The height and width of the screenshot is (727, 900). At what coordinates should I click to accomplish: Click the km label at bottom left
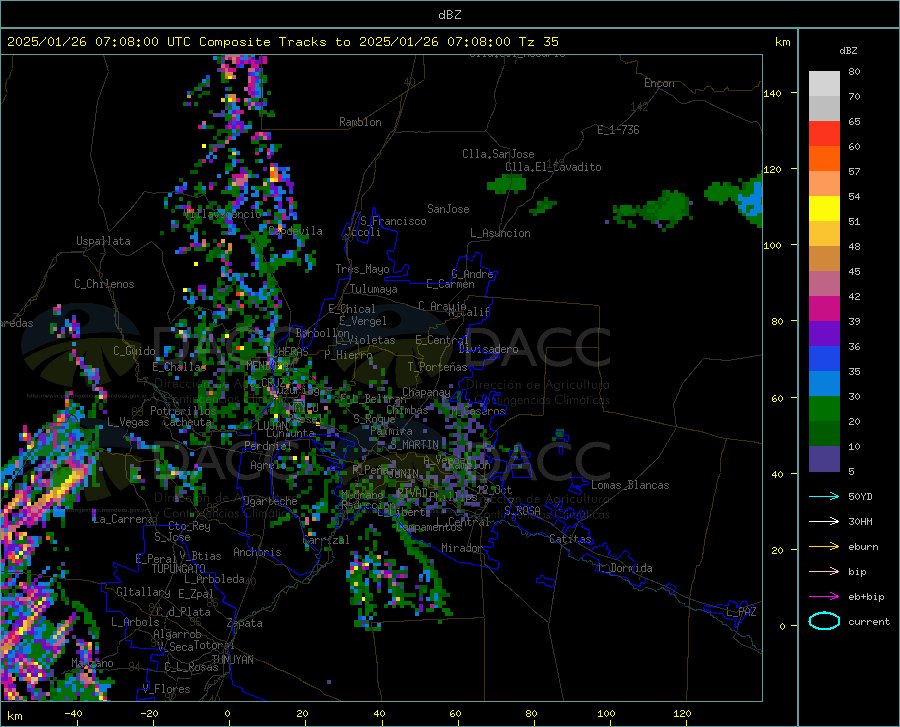click(x=14, y=716)
